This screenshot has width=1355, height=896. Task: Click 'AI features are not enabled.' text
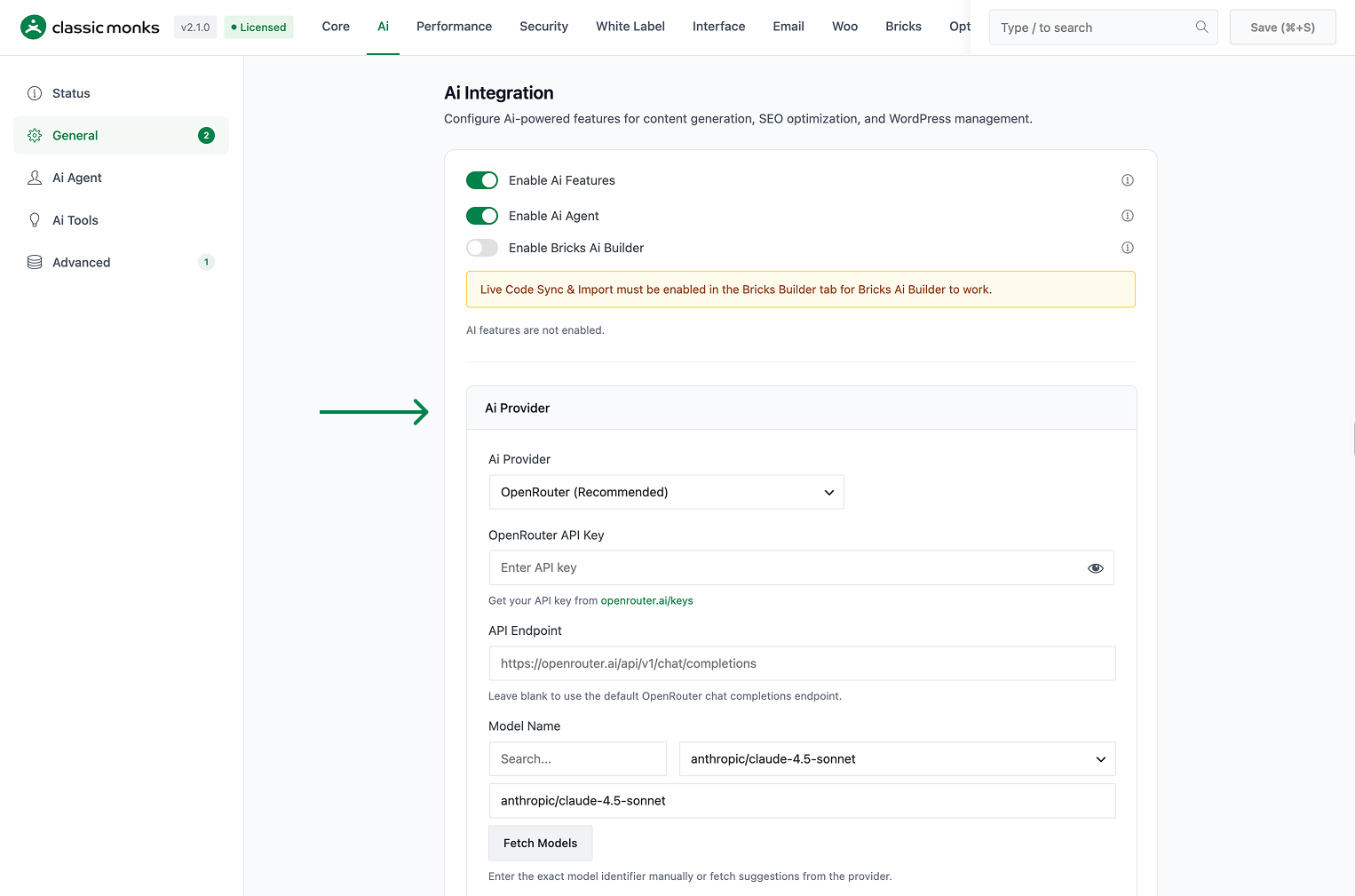click(x=535, y=330)
